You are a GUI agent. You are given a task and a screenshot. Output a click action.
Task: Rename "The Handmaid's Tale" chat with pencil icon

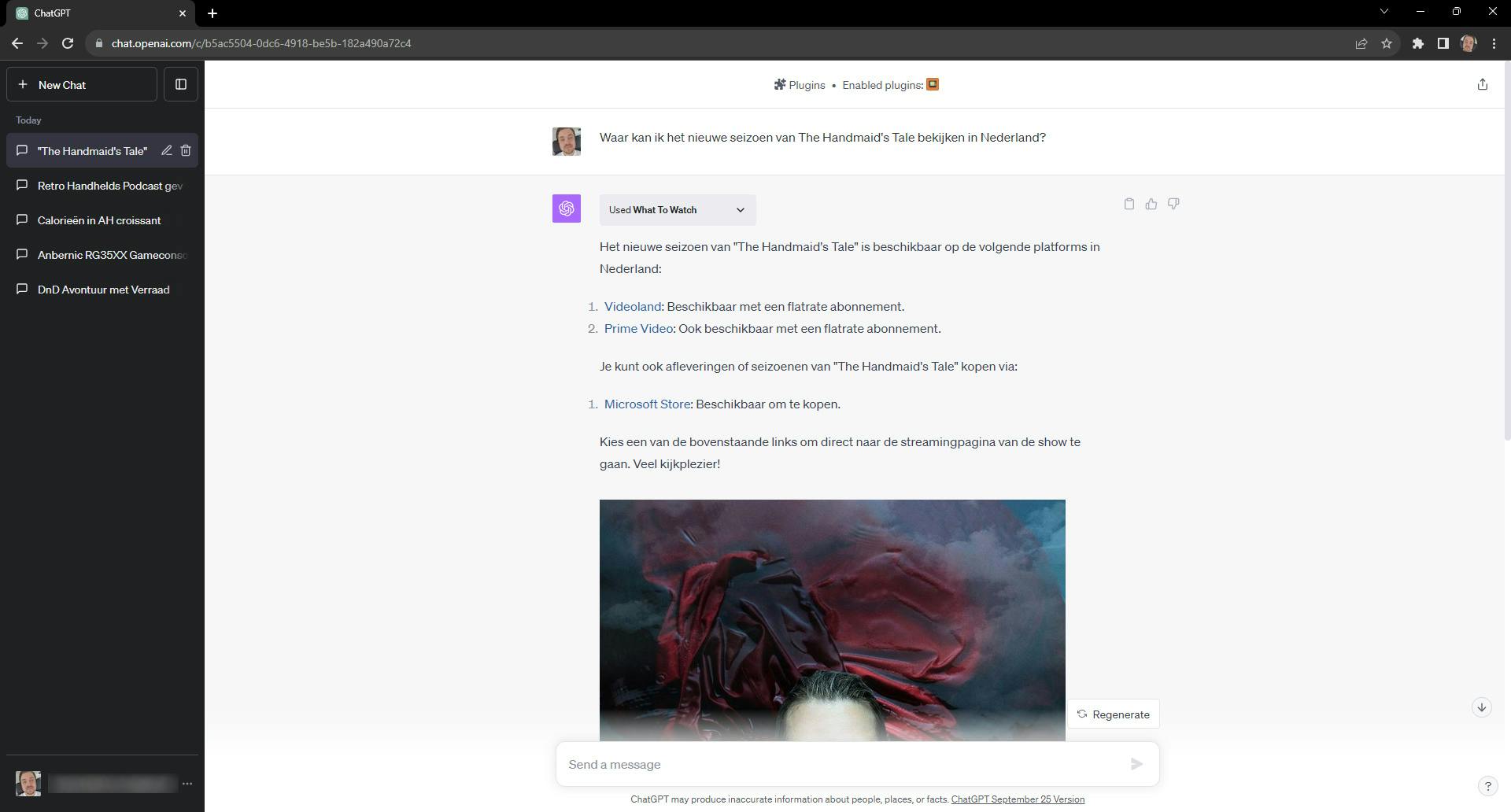pos(167,150)
